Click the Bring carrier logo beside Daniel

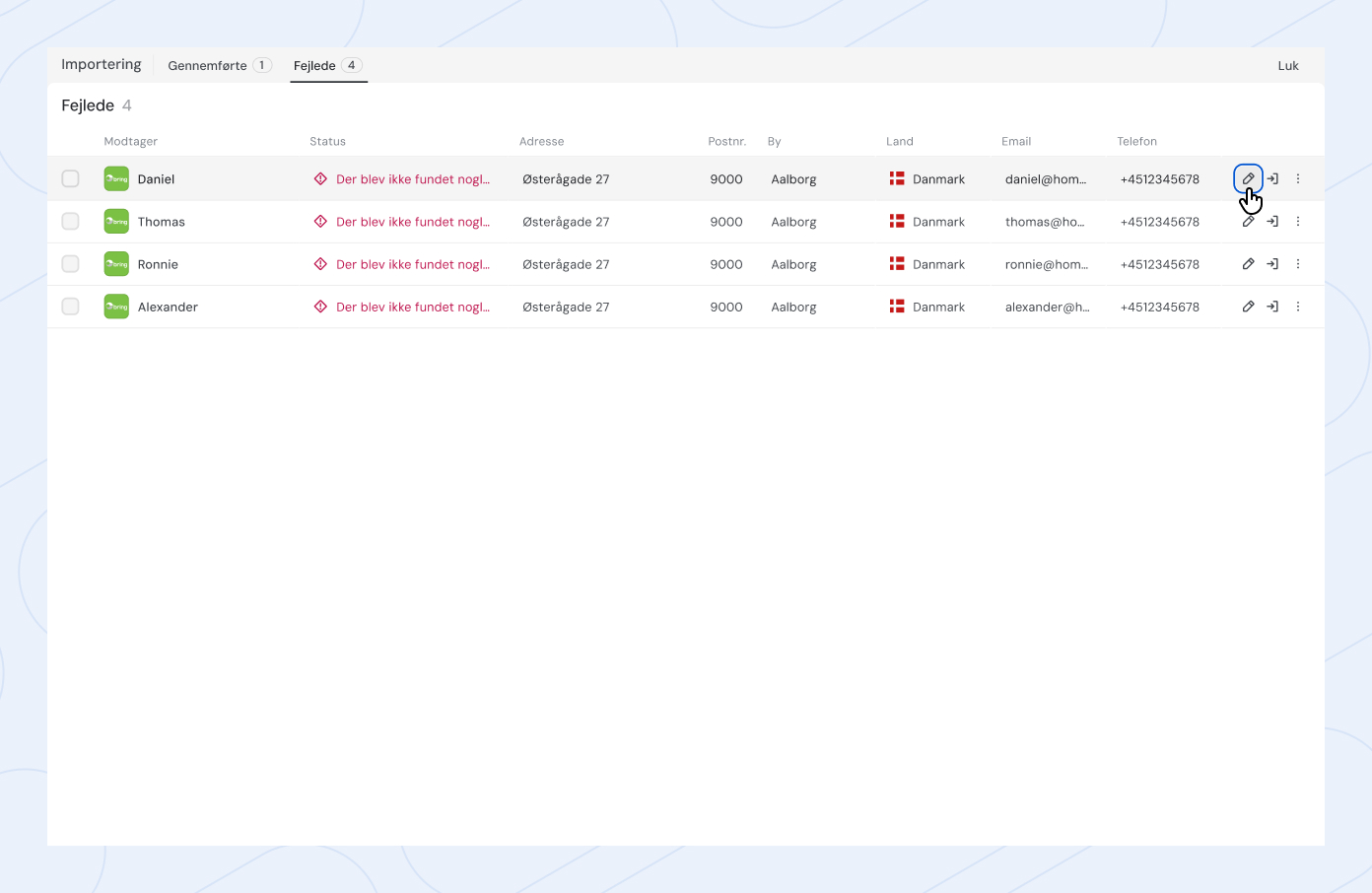click(x=116, y=178)
